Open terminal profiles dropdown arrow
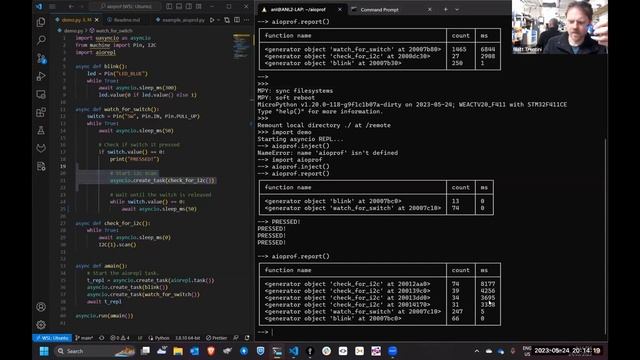The height and width of the screenshot is (360, 640). tap(457, 9)
